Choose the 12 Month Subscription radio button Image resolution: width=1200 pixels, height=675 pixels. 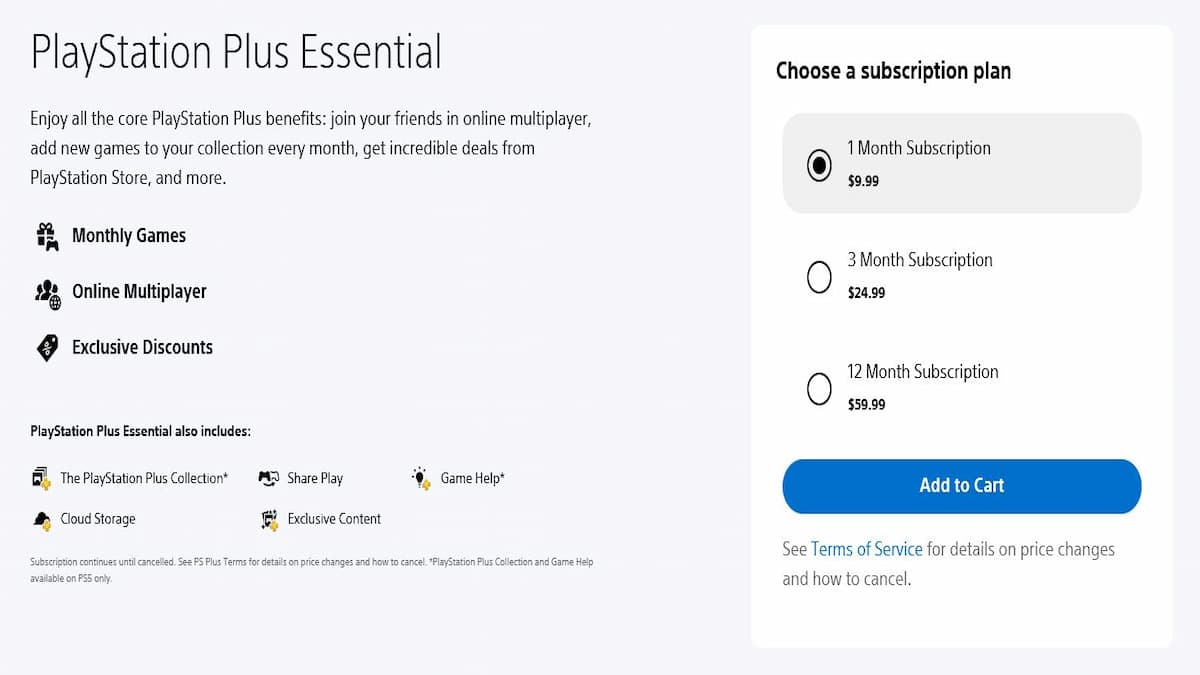(819, 388)
